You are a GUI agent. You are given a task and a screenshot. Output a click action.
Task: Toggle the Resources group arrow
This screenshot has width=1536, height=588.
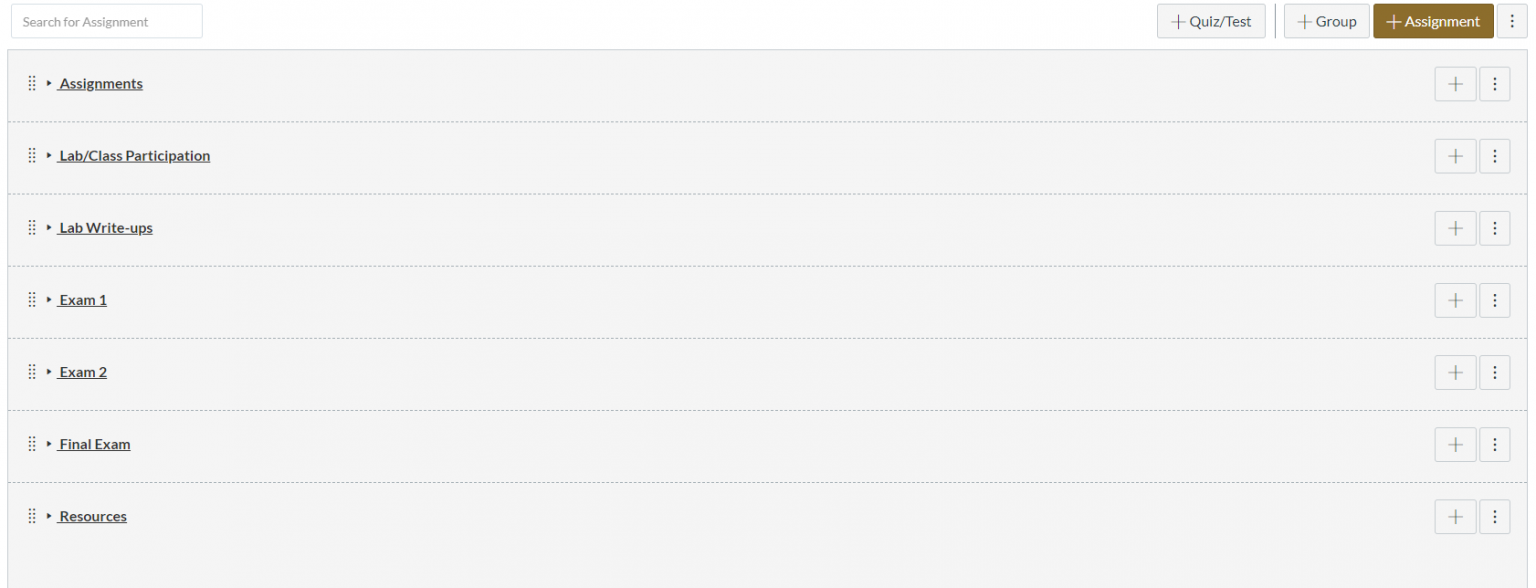[49, 516]
